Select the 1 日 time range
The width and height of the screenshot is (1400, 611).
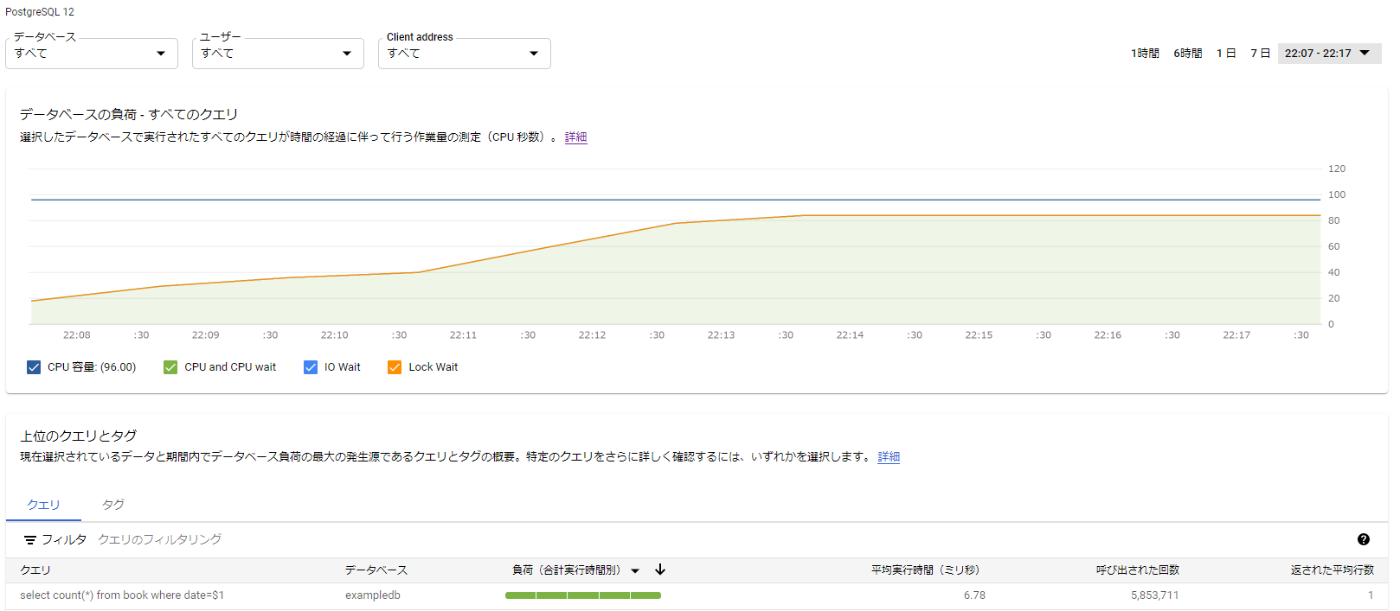click(1226, 53)
